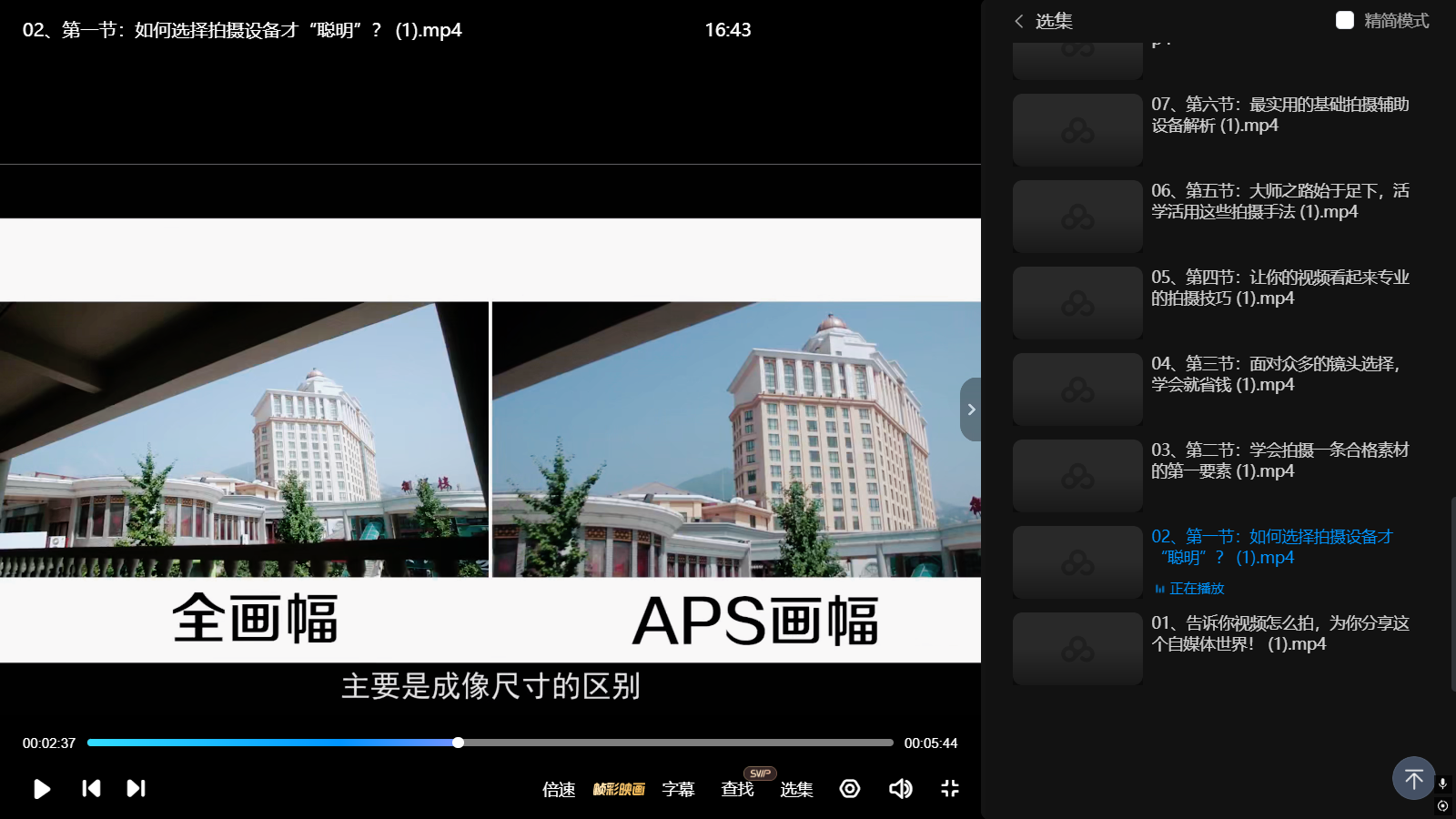Select the 03 第二节 video thumbnail
The width and height of the screenshot is (1456, 819).
[x=1077, y=476]
